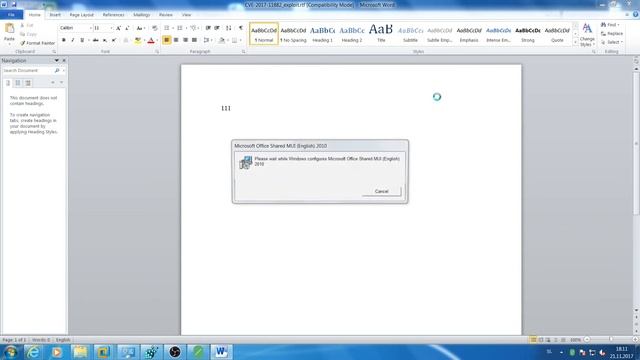640x360 pixels.
Task: Switch to the Page Layout tab
Action: pos(82,15)
